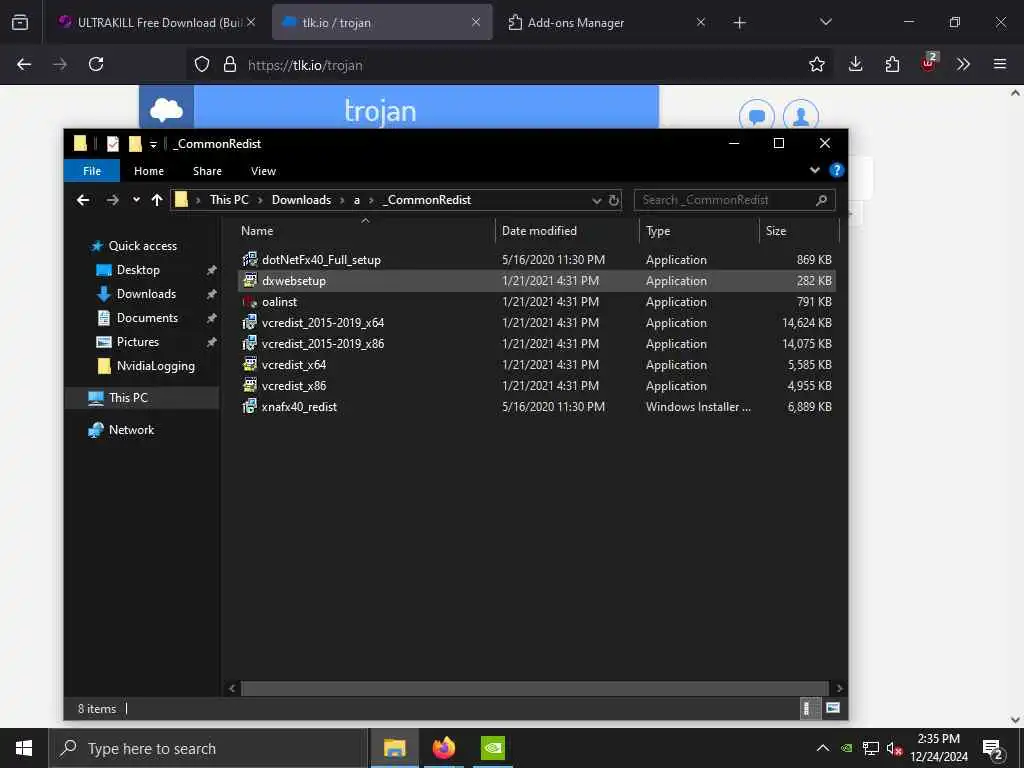Sort files by Date modified column
Viewport: 1024px width, 768px height.
tap(567, 231)
